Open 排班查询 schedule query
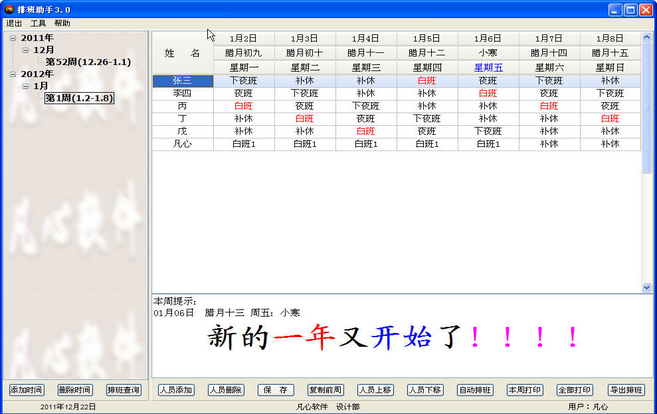 click(124, 389)
